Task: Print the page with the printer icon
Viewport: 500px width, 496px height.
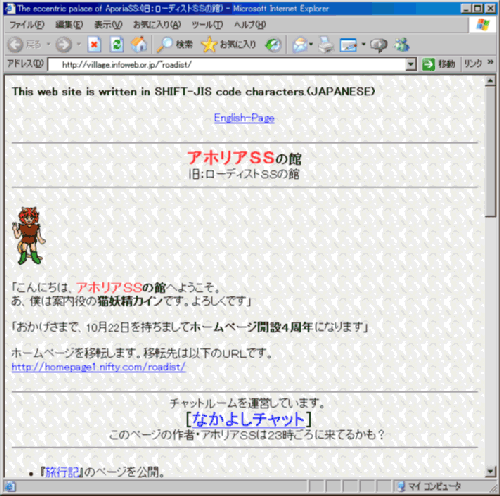Action: (326, 45)
